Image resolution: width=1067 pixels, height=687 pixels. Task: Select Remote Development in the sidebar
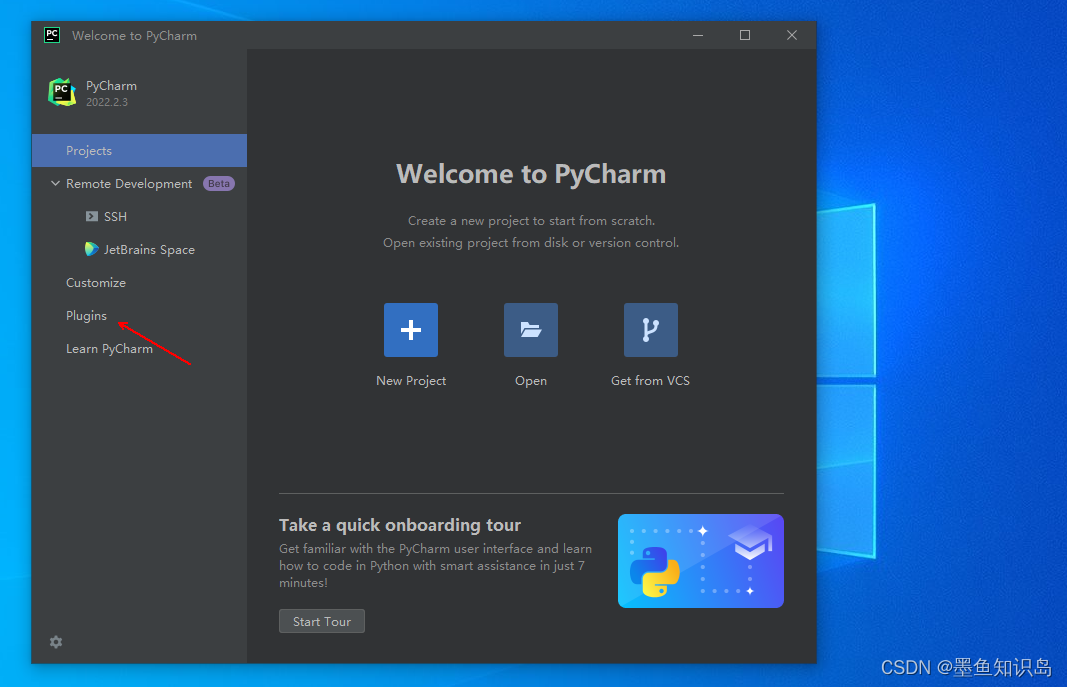[129, 184]
